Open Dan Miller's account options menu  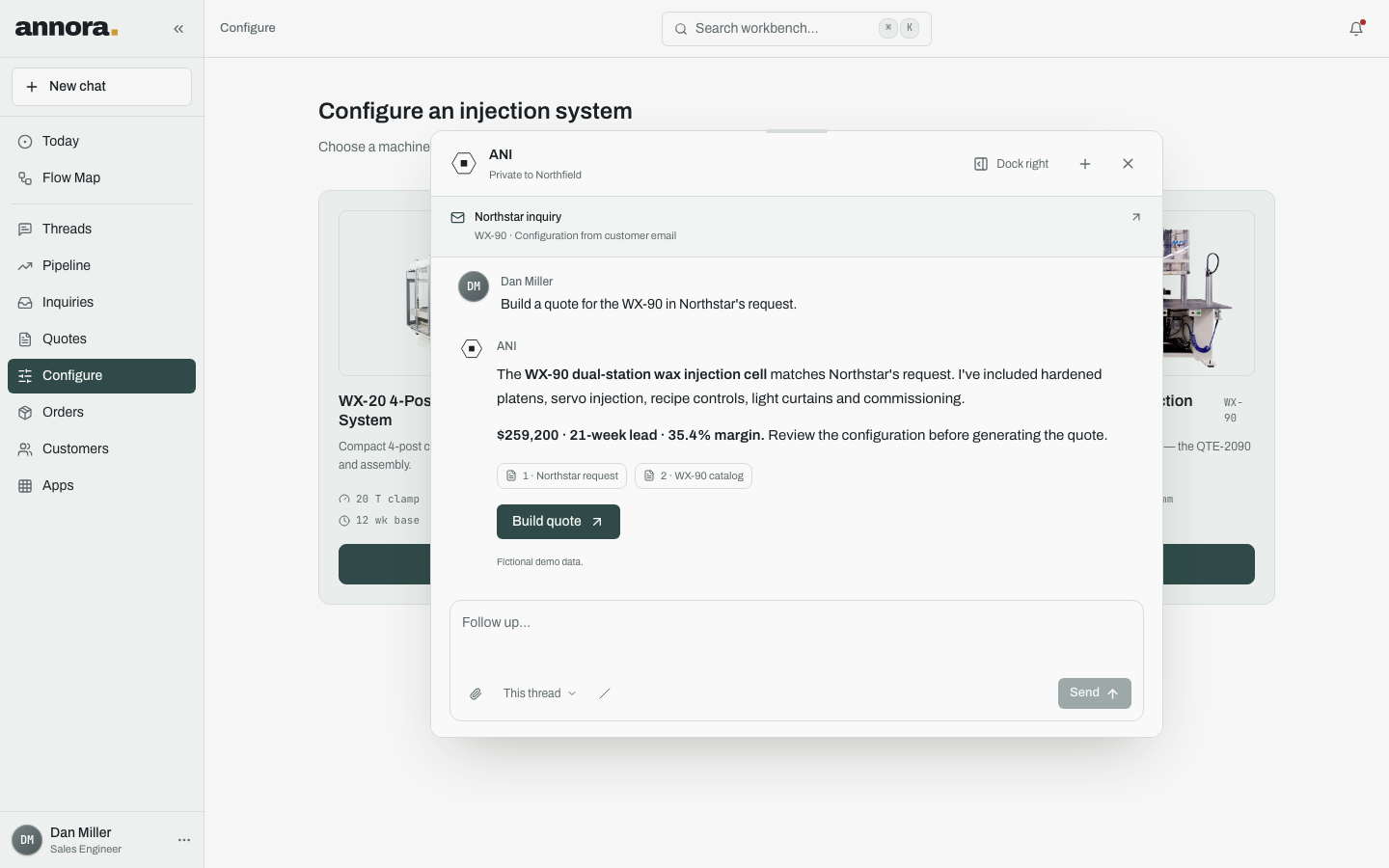(184, 840)
